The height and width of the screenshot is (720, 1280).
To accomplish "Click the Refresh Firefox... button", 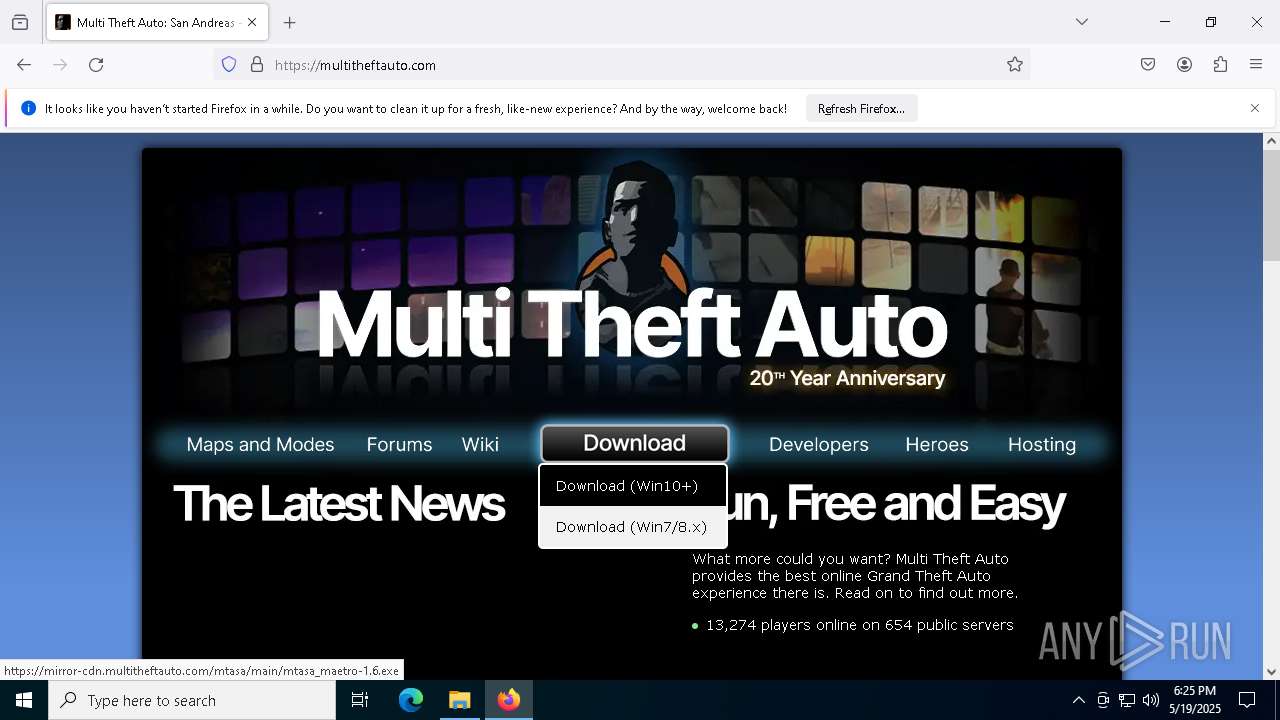I will pyautogui.click(x=861, y=108).
